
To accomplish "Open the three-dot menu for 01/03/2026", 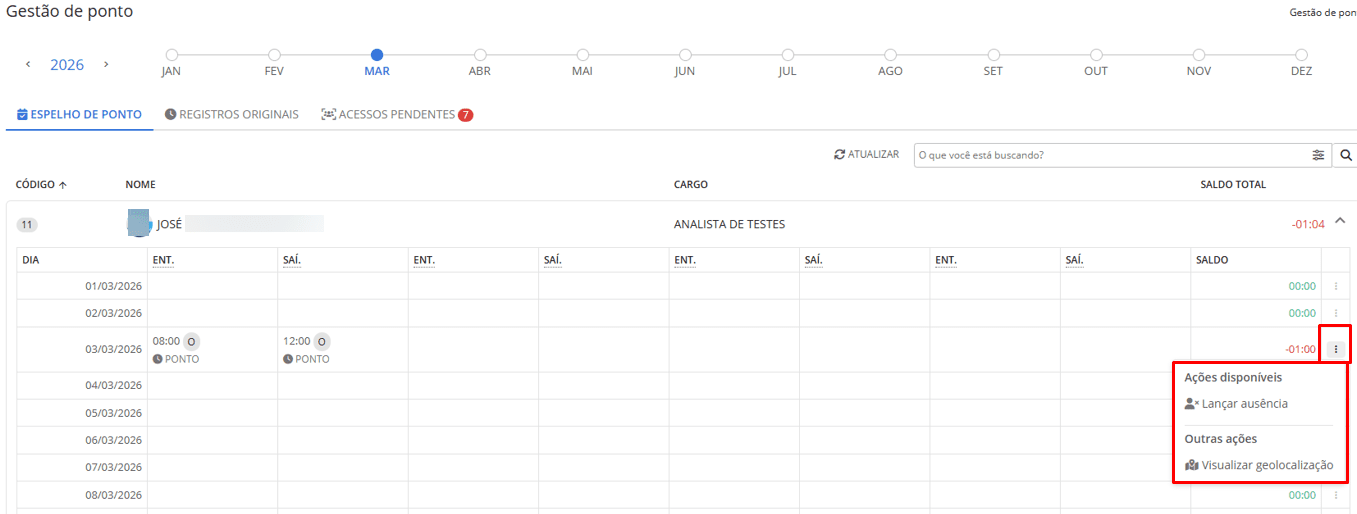I will point(1335,286).
